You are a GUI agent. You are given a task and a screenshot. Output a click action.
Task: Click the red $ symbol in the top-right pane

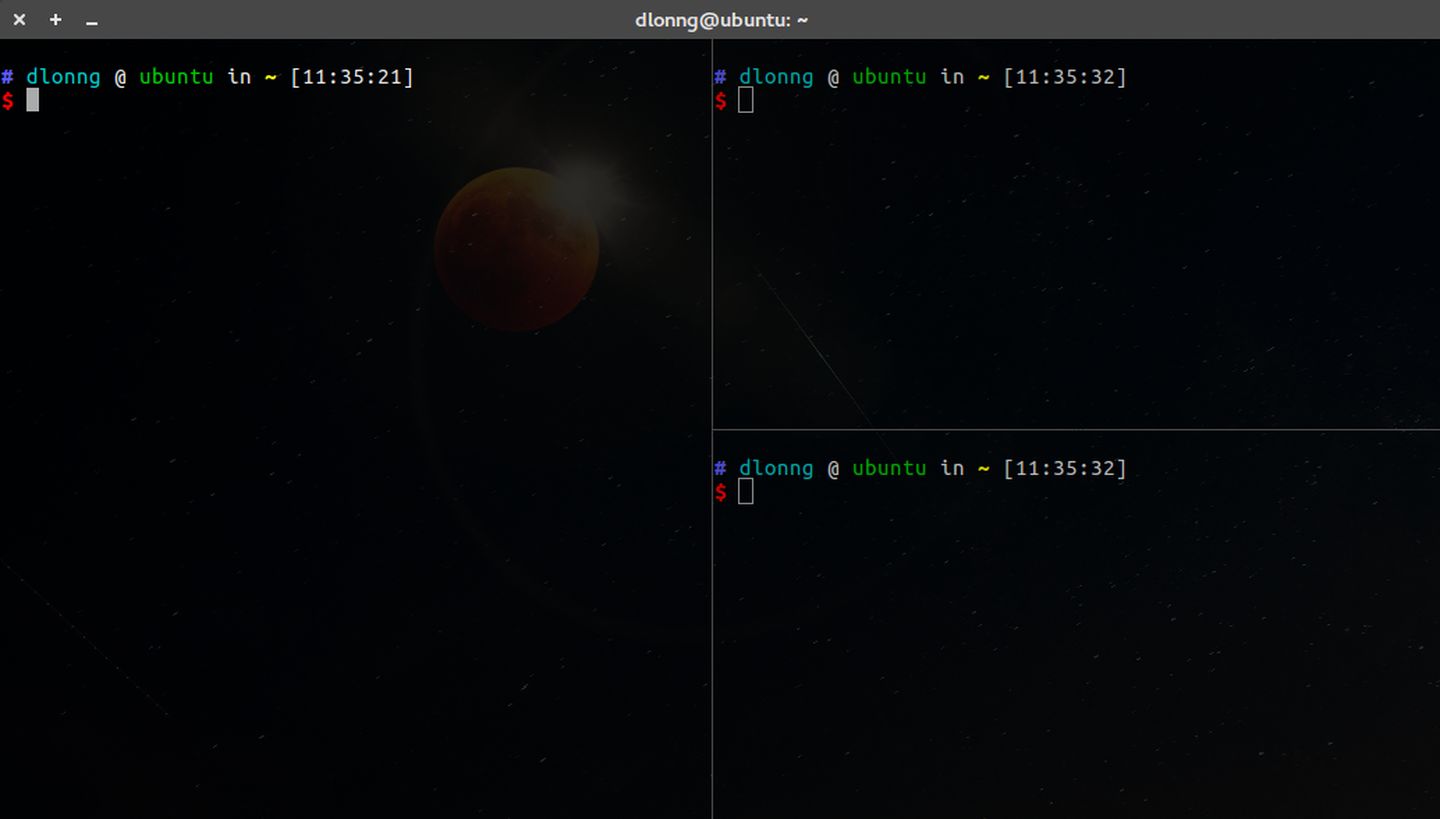[721, 100]
